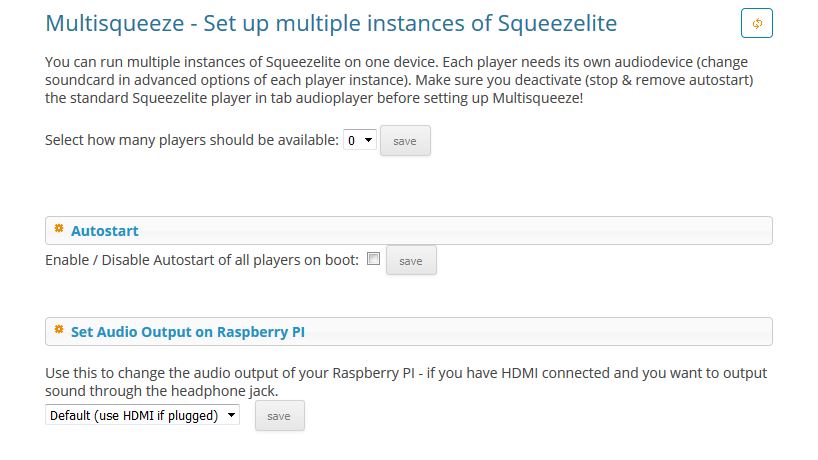Image resolution: width=818 pixels, height=460 pixels.
Task: Open the Default (use HDMI if plugged) dropdown
Action: [142, 415]
